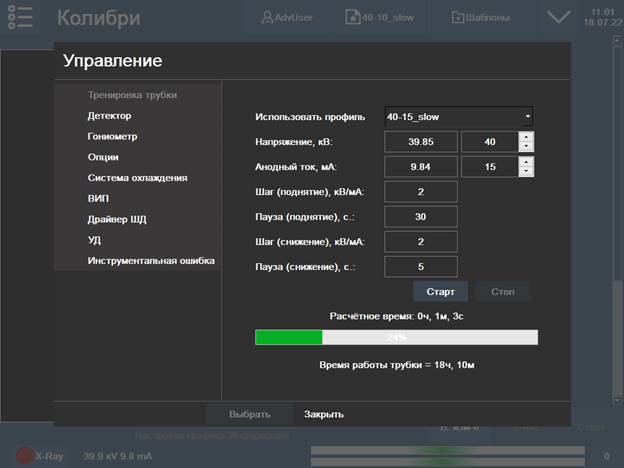Open the Использовать профиль dropdown
The image size is (624, 468).
tap(459, 116)
